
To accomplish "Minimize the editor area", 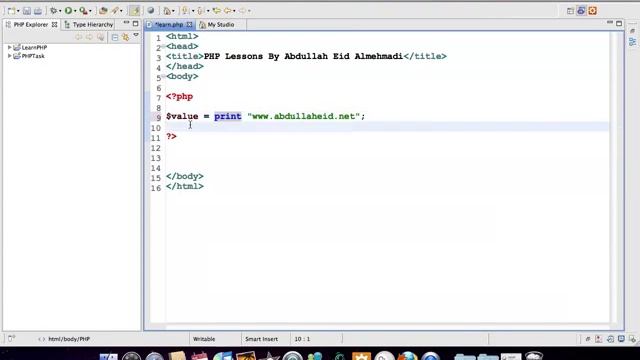I will coord(609,23).
